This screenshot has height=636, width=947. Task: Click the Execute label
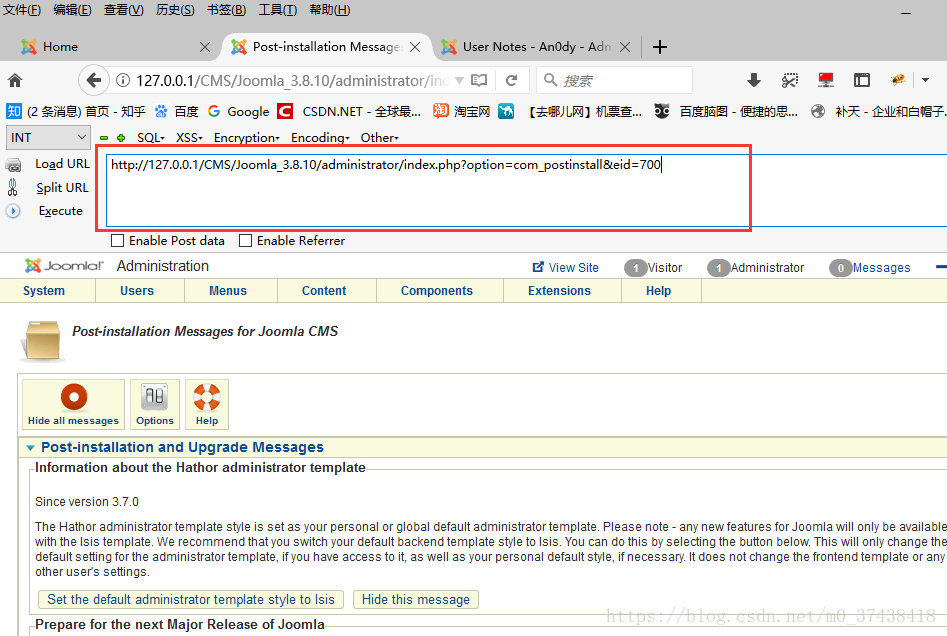pyautogui.click(x=60, y=211)
